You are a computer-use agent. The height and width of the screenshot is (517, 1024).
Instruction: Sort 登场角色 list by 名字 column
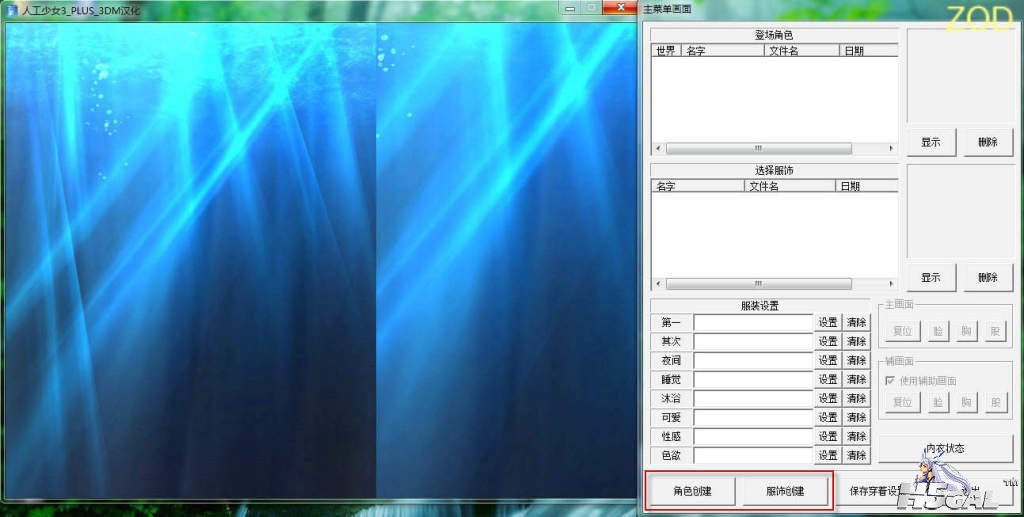pos(722,50)
